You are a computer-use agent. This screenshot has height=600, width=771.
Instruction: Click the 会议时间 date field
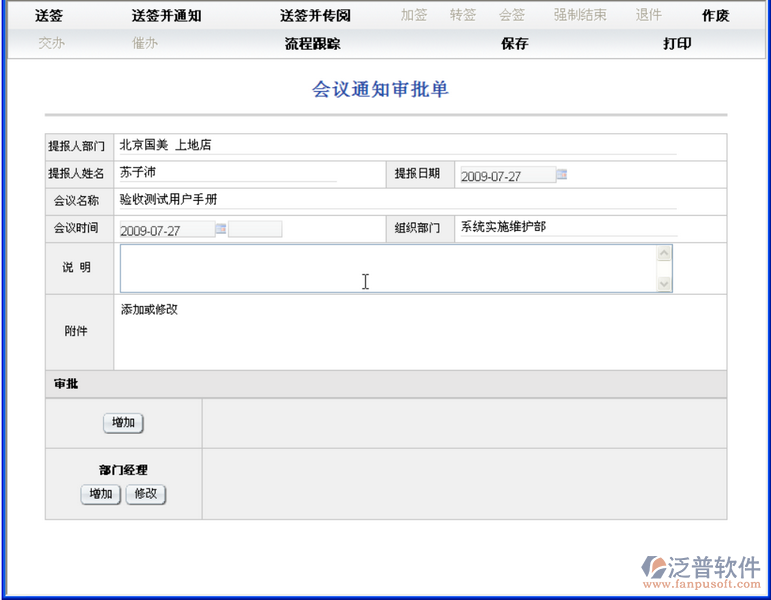166,230
